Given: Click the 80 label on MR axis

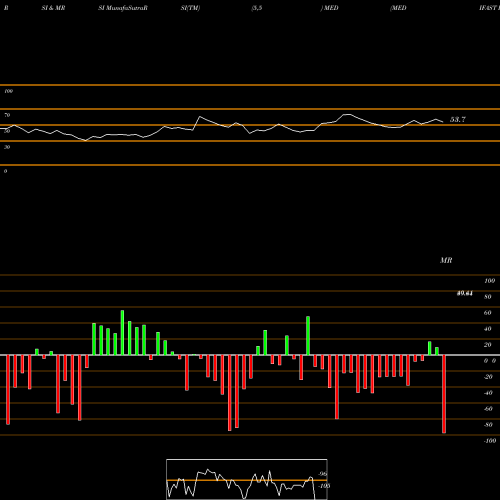Looking at the screenshot, I should pos(488,297).
